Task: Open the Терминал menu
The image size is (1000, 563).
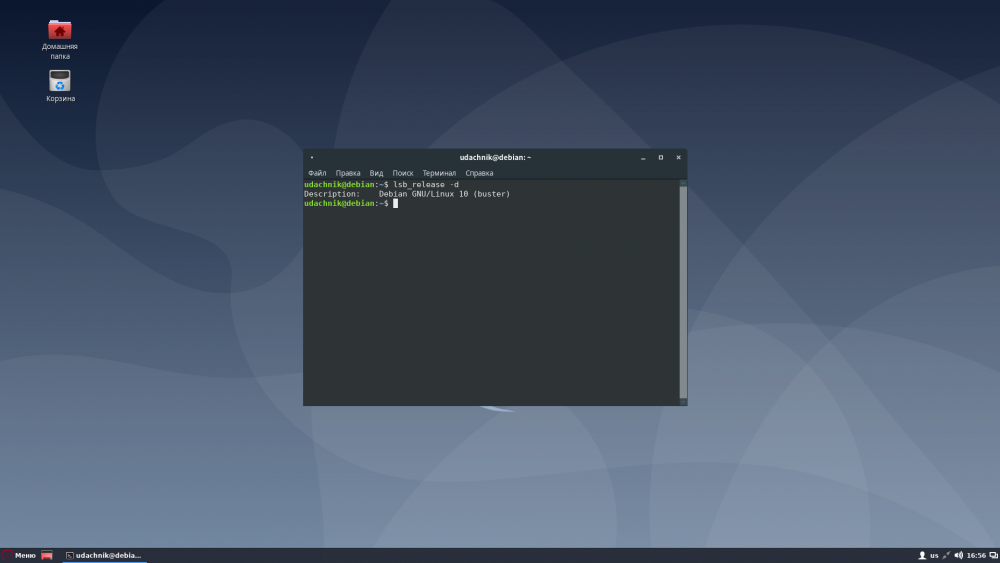Action: tap(439, 173)
